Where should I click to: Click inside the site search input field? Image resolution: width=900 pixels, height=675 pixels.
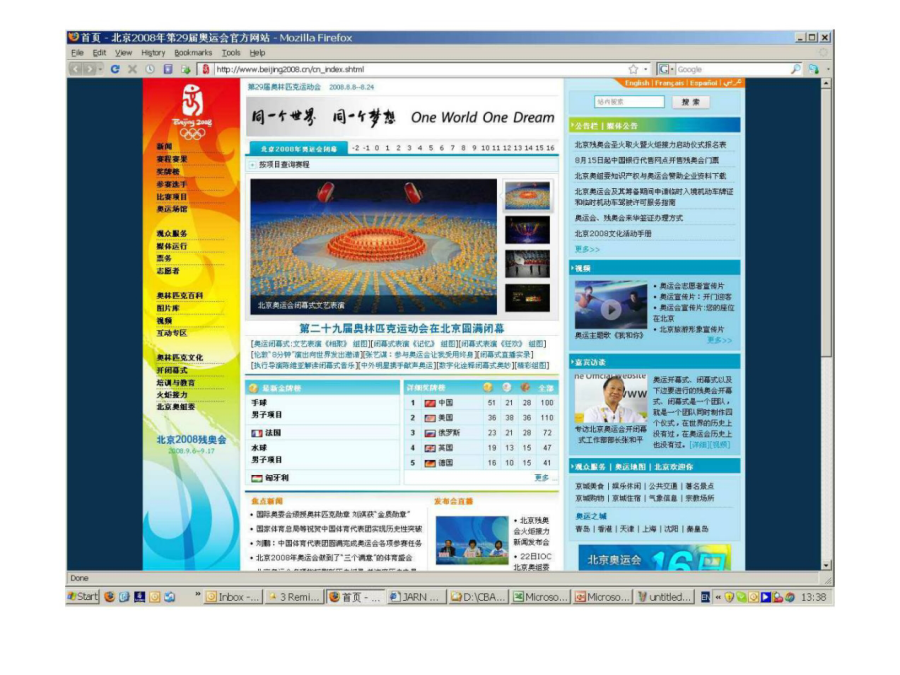(x=629, y=102)
